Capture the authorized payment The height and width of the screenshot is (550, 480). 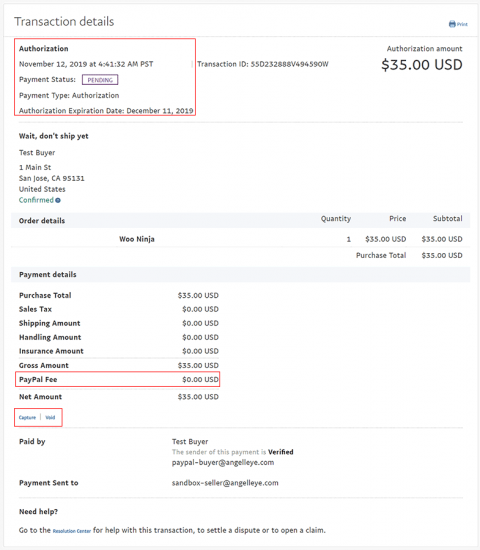[27, 417]
